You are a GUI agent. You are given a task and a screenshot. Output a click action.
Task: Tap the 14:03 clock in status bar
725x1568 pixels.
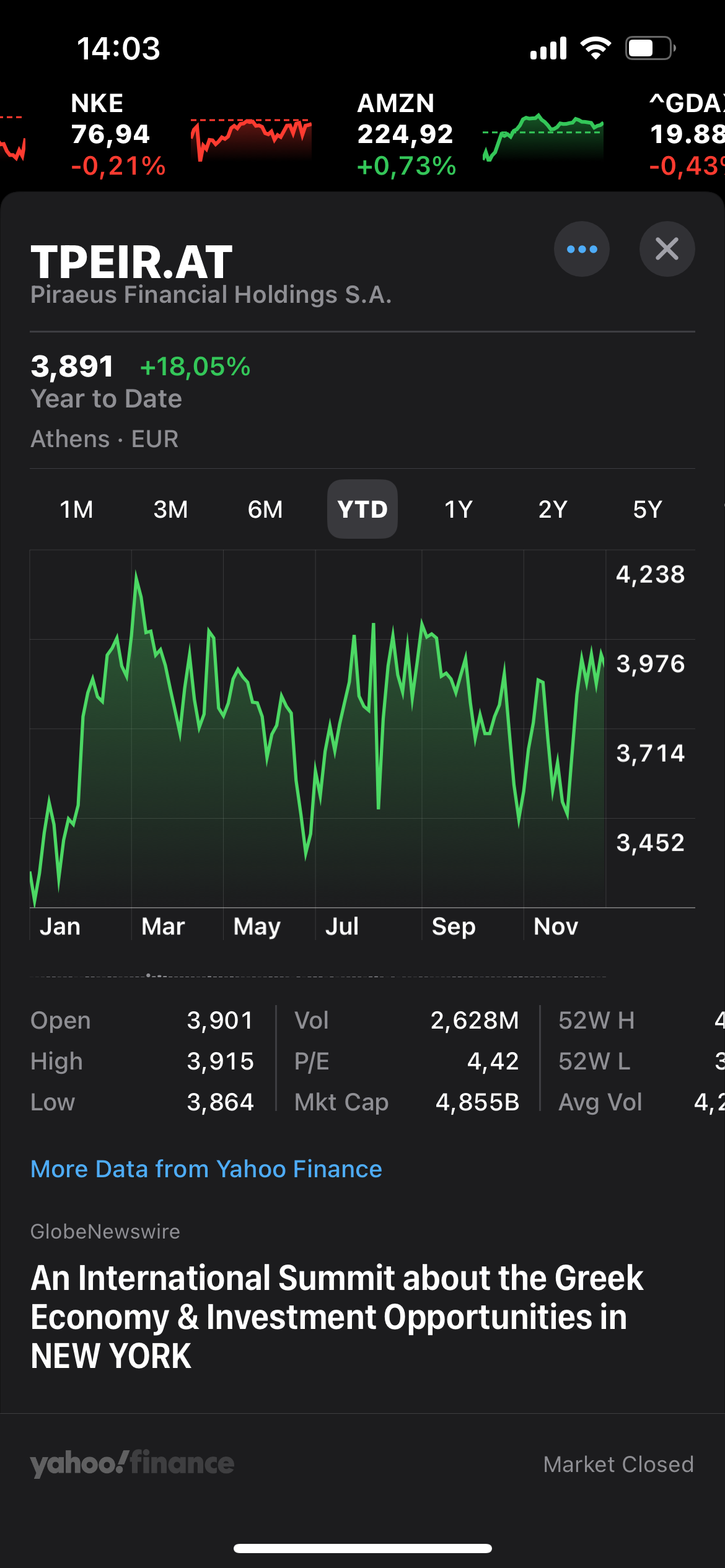pyautogui.click(x=118, y=48)
